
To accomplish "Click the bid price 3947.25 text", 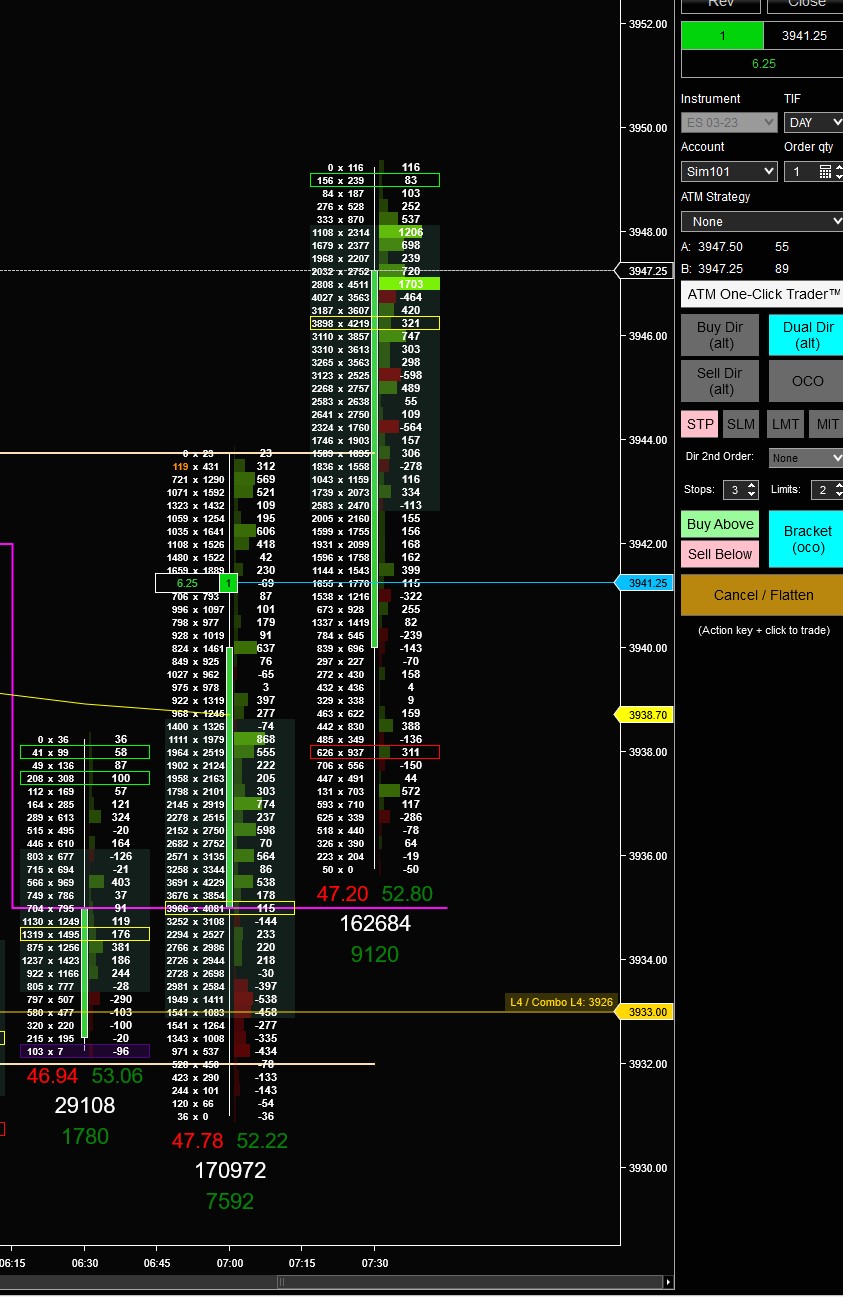I will click(x=719, y=269).
